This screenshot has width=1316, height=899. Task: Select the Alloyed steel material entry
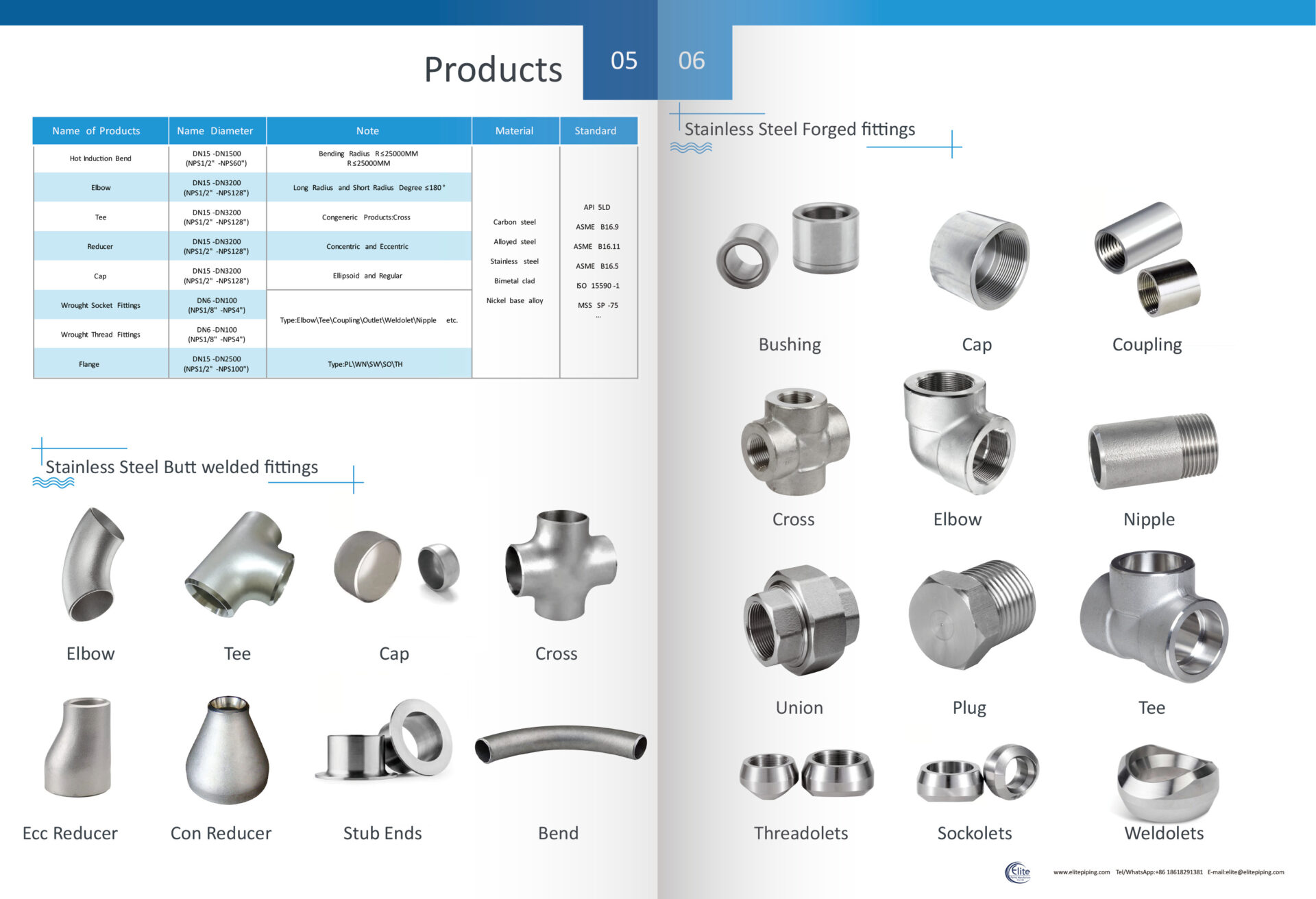pyautogui.click(x=515, y=241)
